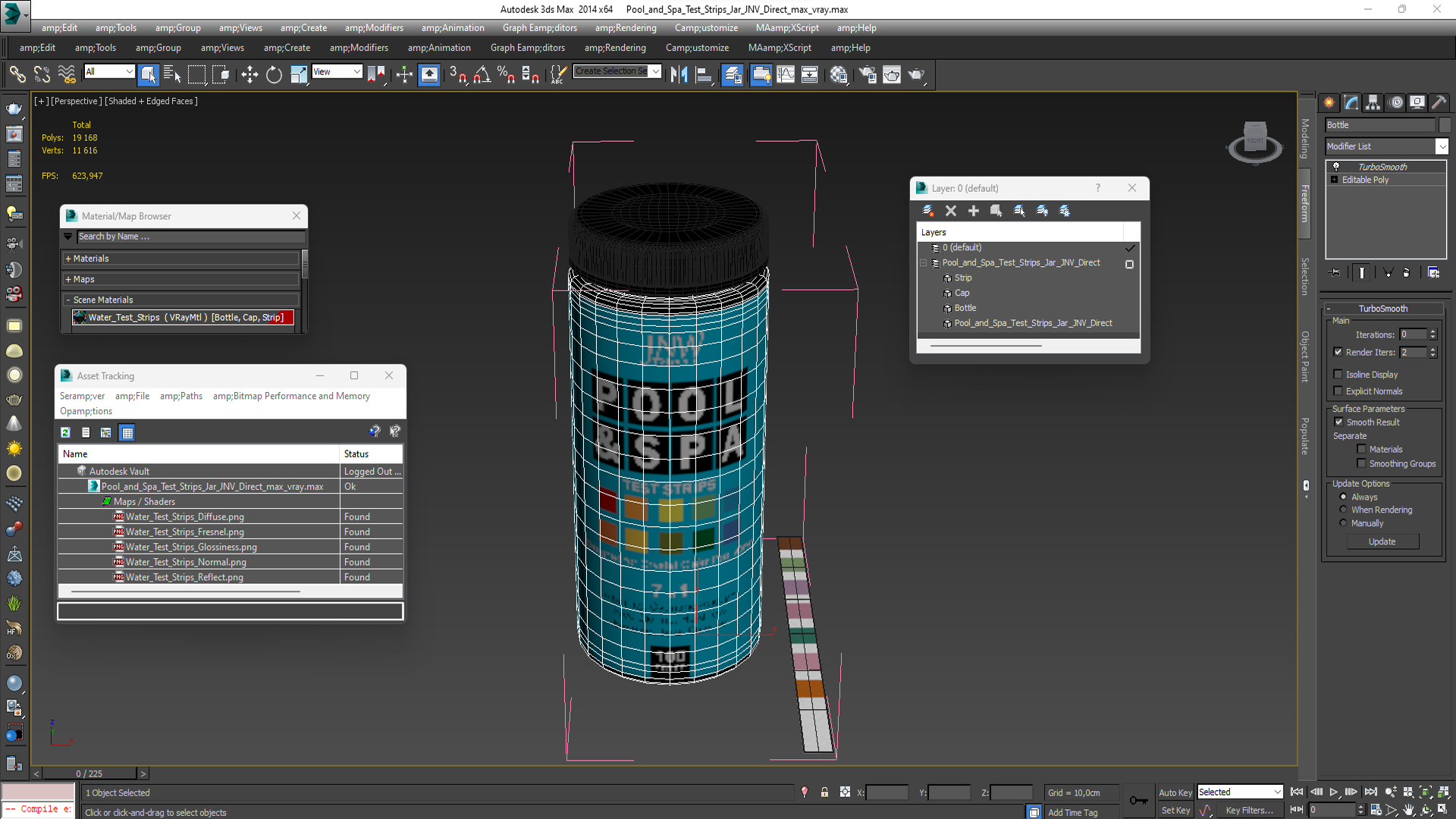Open the selection filter All dropdown

pyautogui.click(x=109, y=71)
